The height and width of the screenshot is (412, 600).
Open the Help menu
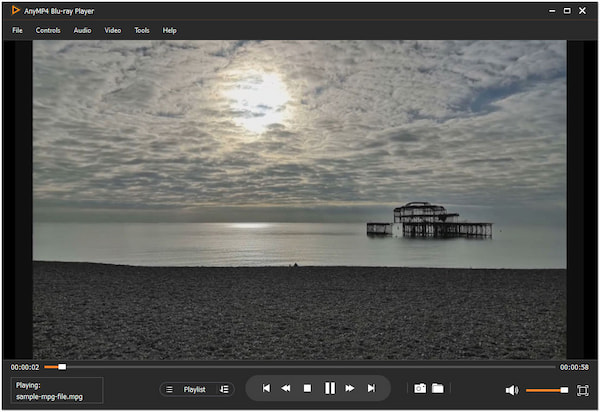(169, 30)
